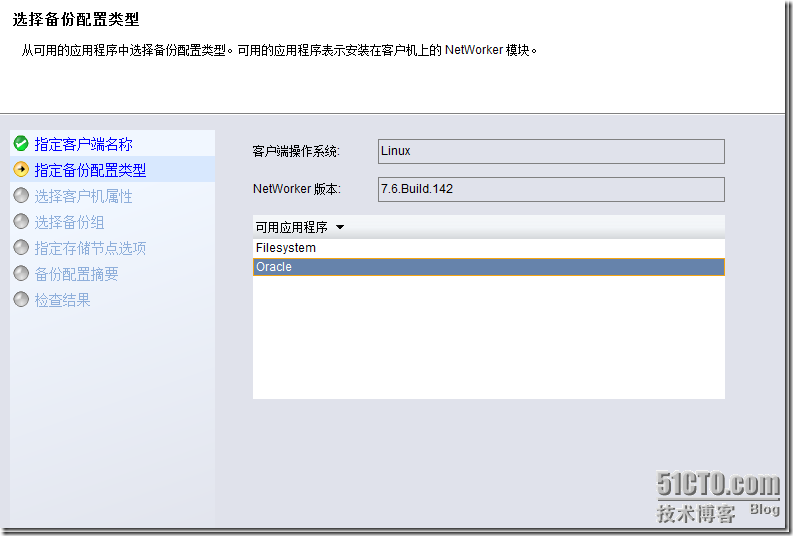The image size is (793, 536).
Task: Open the 指定存储节点选项 step
Action: pos(90,248)
